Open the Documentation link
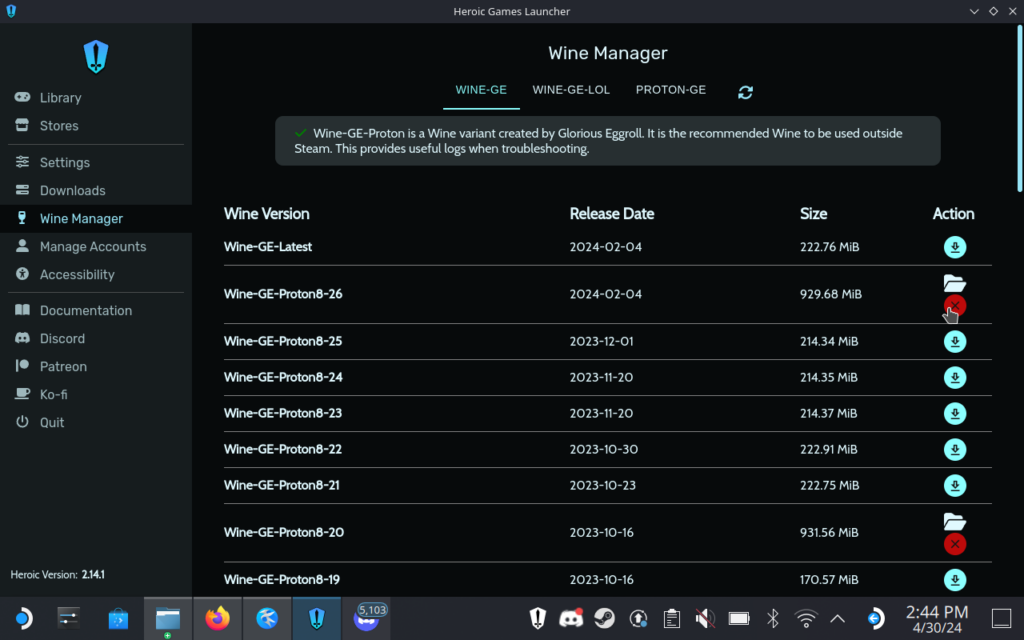This screenshot has width=1024, height=640. 96,310
